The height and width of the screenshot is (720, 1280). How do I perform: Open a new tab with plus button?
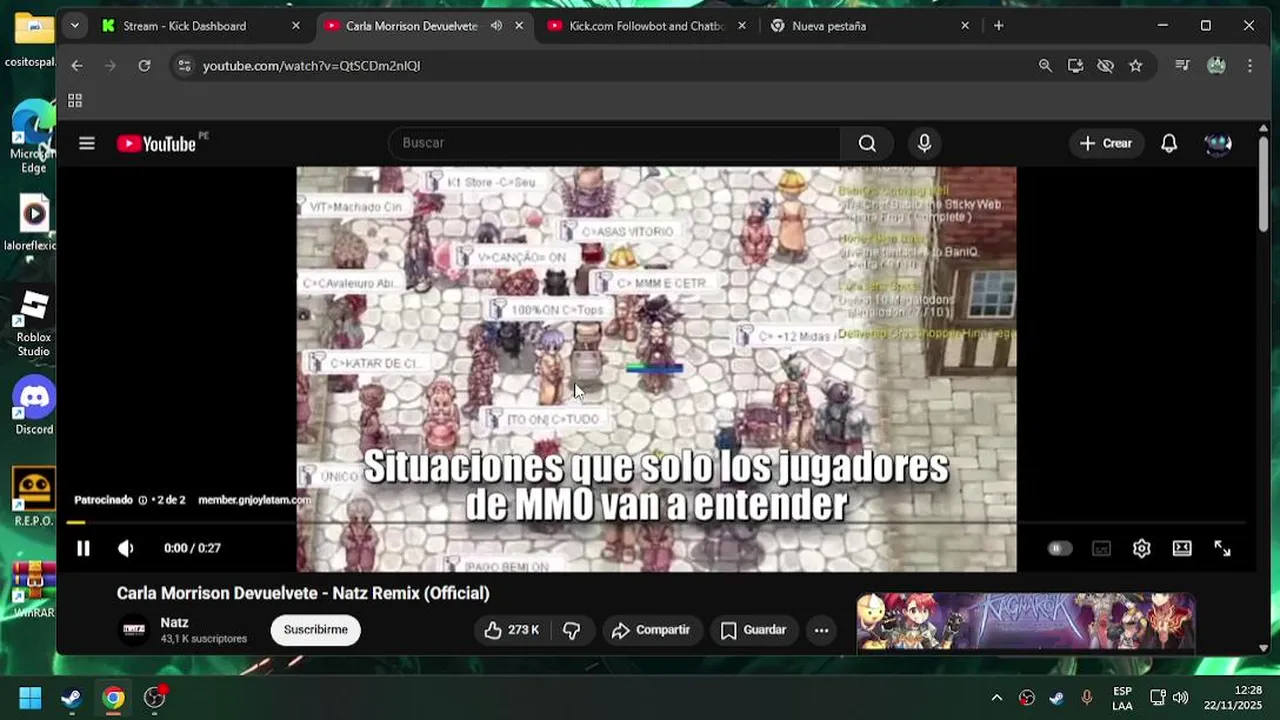point(998,26)
